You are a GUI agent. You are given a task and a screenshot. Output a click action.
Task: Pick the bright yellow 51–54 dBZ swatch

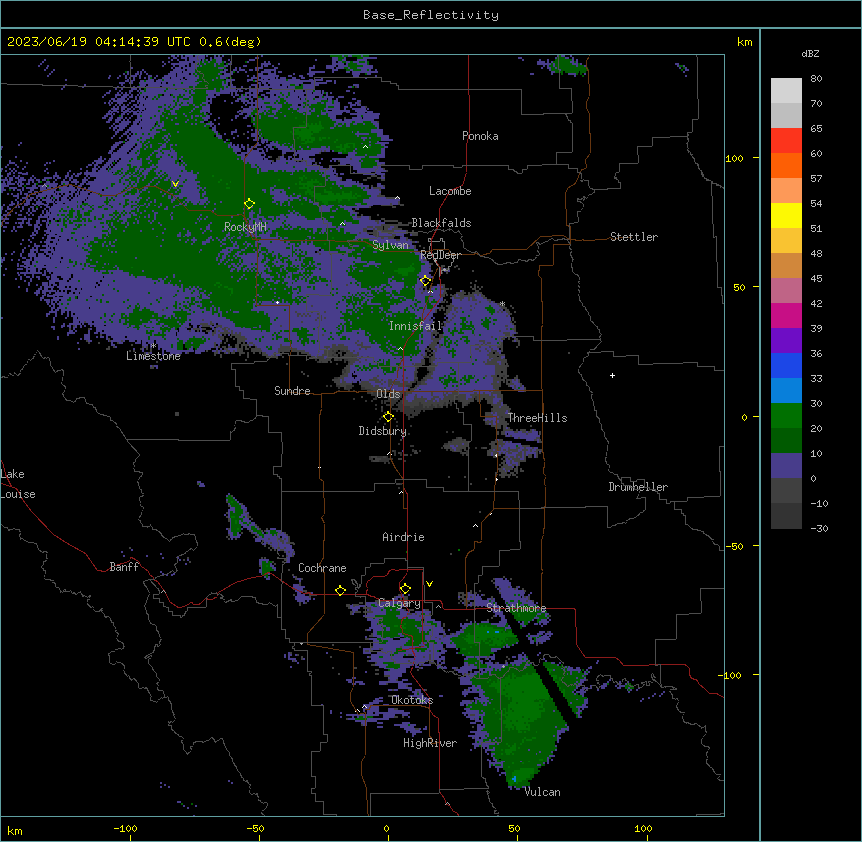(786, 215)
